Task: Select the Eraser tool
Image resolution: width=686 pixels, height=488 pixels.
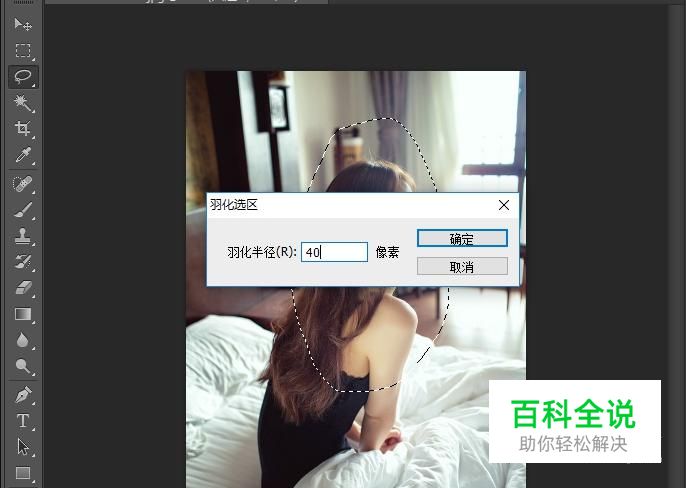Action: pyautogui.click(x=23, y=288)
